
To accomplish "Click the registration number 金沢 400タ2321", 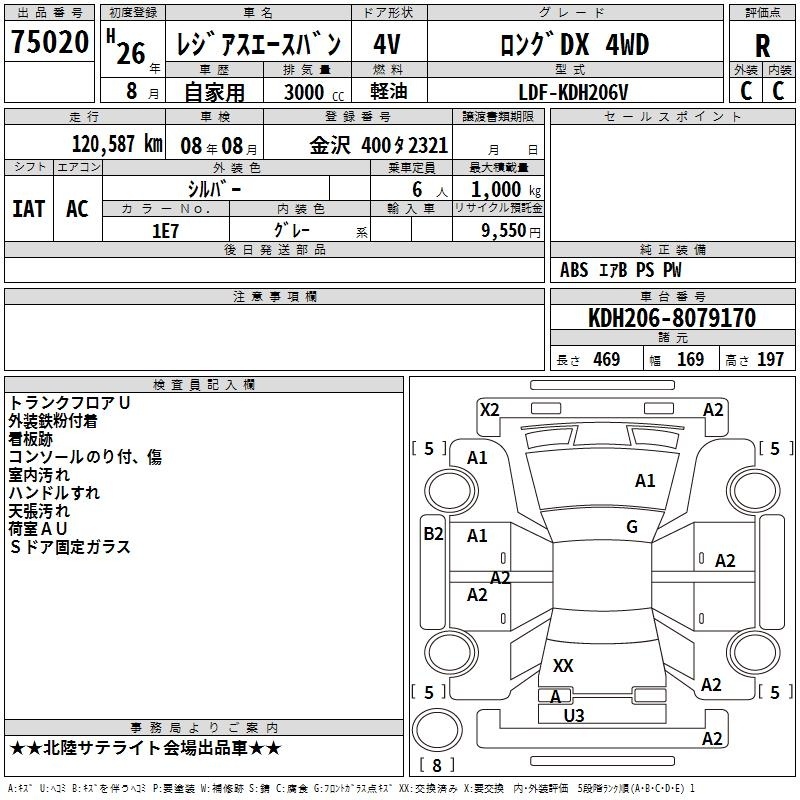I will (x=378, y=144).
